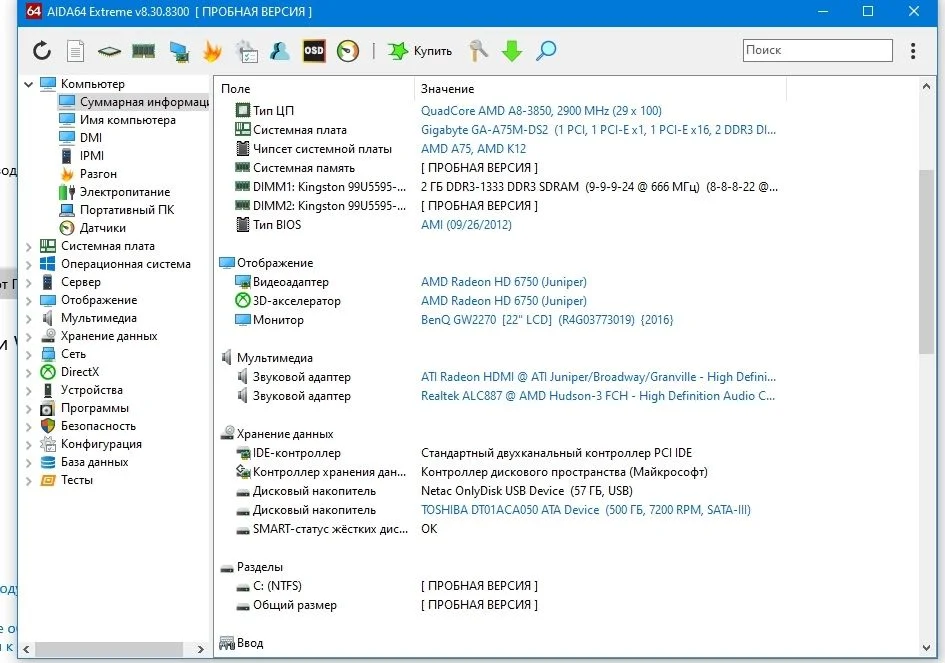Open the TOSHIBA DT01ACA050 disk link

tap(586, 510)
